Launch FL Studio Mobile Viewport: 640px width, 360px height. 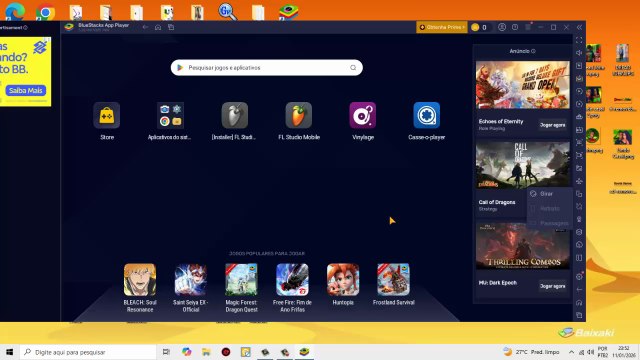pos(298,116)
